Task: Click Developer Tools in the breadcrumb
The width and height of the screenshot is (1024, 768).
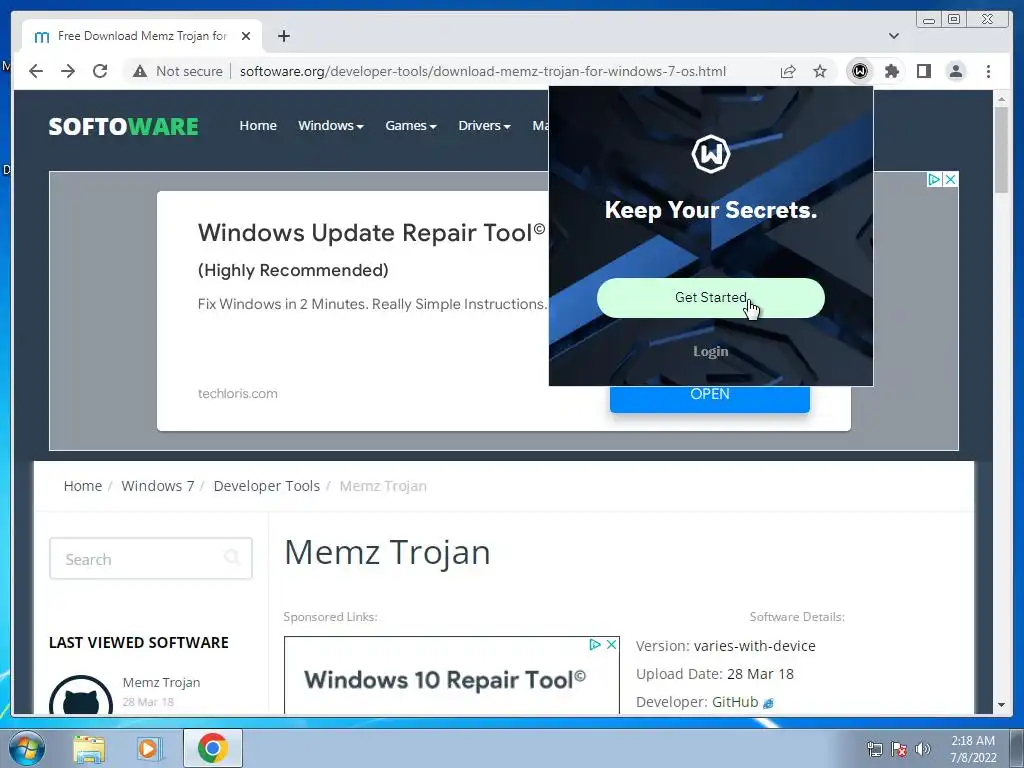Action: pyautogui.click(x=266, y=486)
